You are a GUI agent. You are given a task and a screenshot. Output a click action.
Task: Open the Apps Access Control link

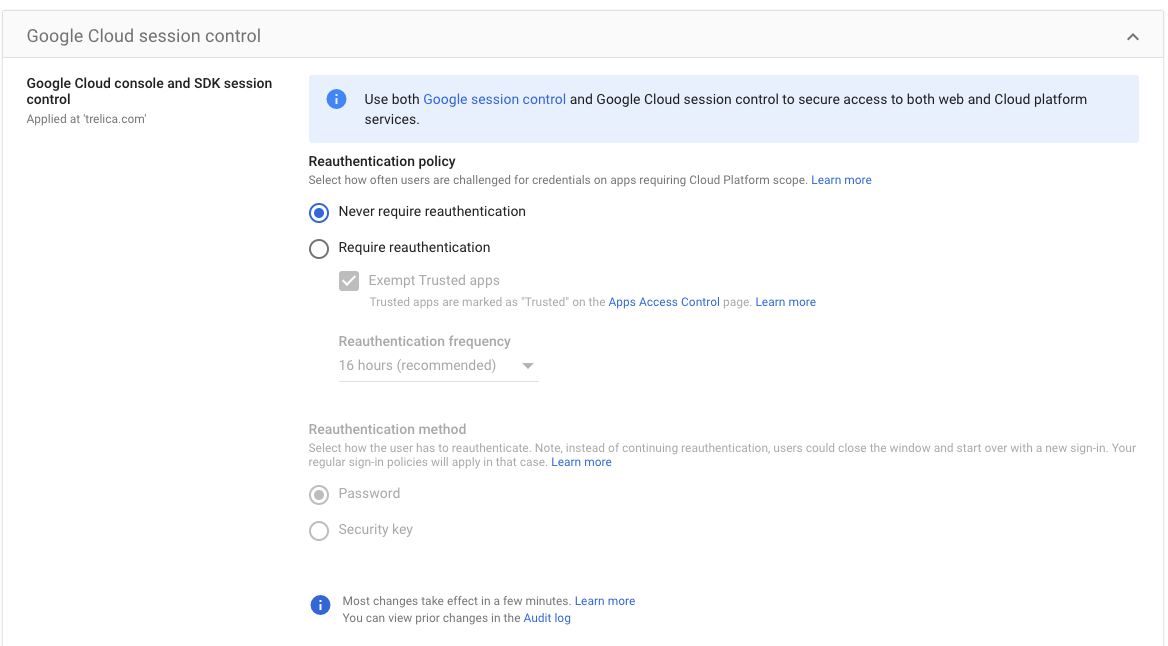[664, 302]
